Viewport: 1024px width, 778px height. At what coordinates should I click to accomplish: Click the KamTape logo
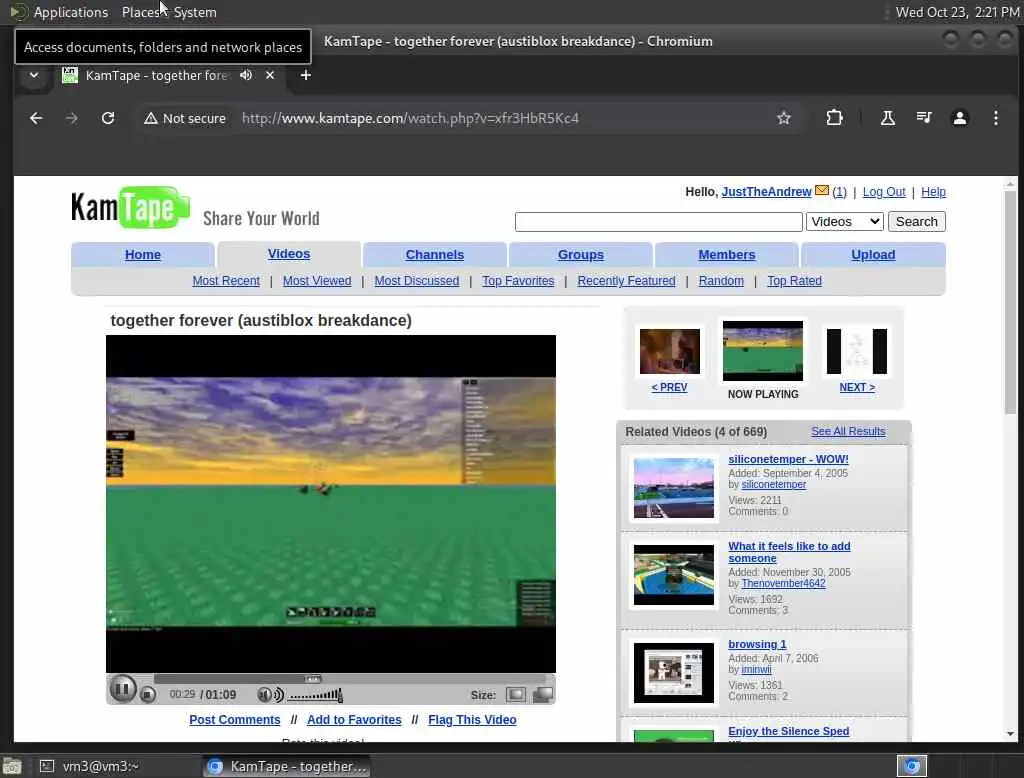pyautogui.click(x=130, y=208)
